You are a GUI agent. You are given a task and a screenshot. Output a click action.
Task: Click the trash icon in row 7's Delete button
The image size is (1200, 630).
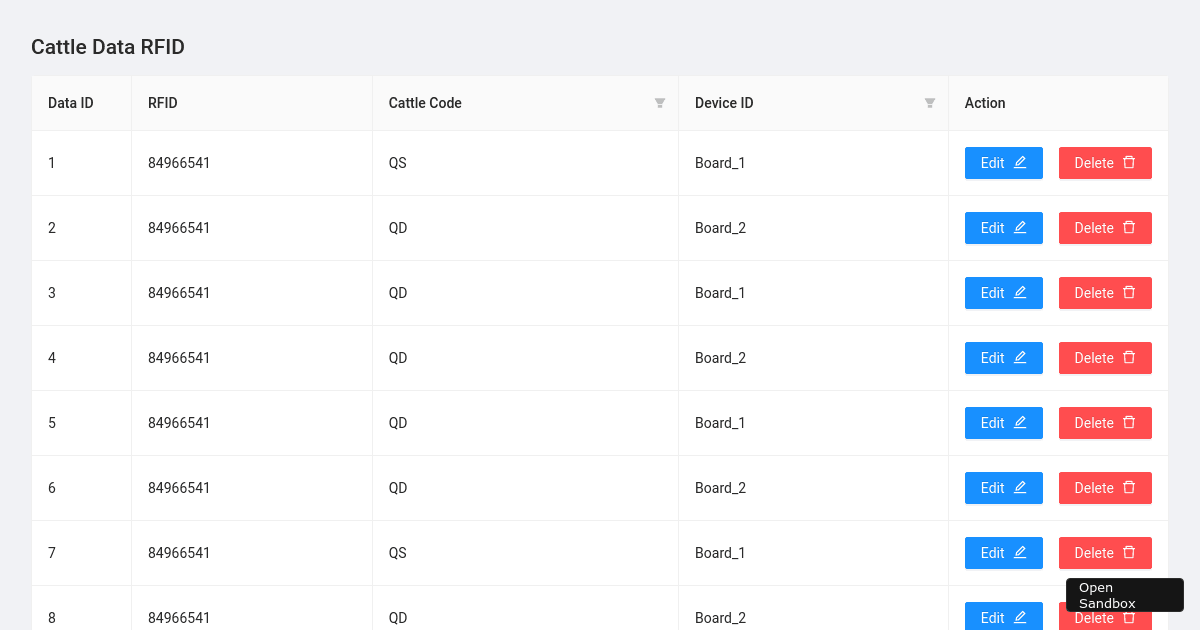pos(1129,552)
